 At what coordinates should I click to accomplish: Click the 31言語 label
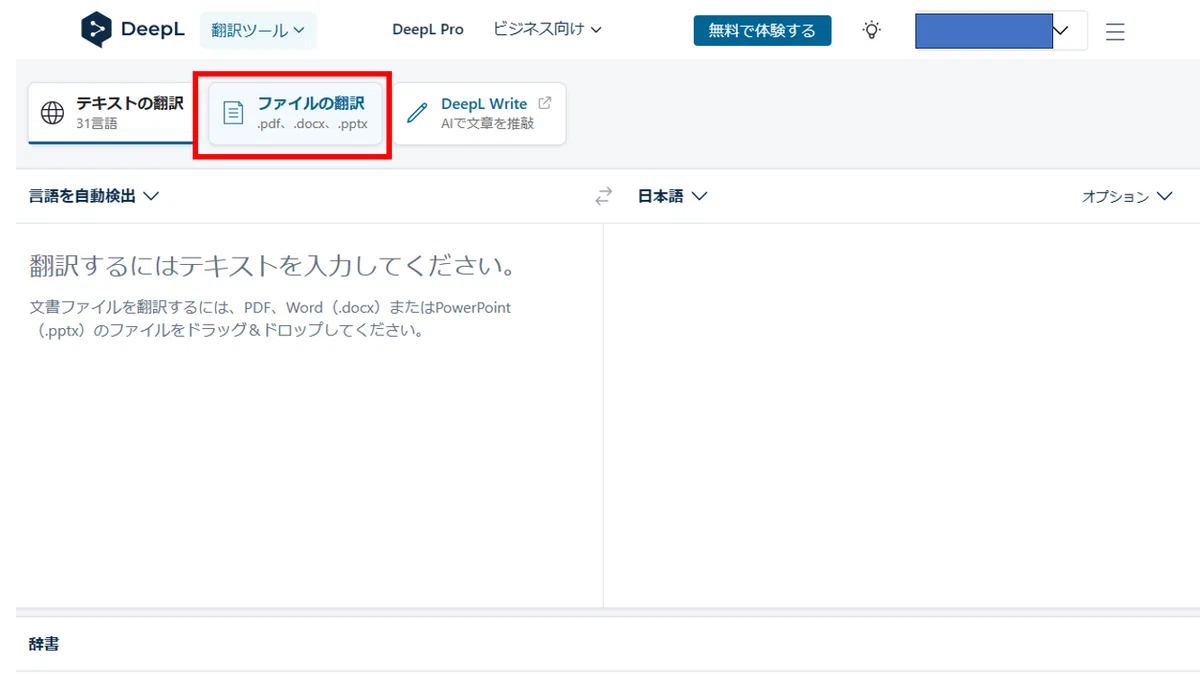tap(97, 124)
